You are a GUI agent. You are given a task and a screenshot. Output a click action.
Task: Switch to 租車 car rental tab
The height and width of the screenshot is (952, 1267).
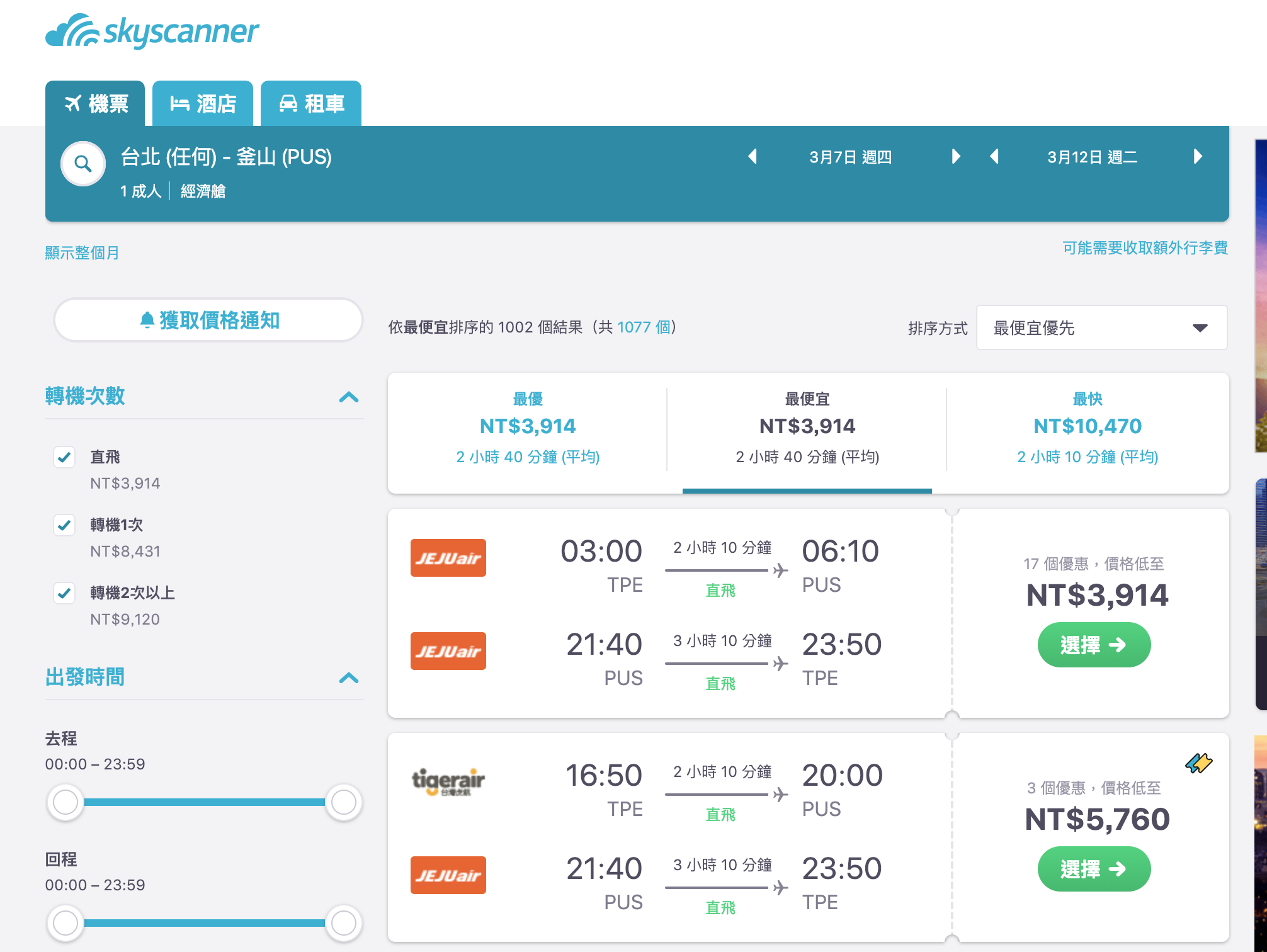tap(311, 103)
